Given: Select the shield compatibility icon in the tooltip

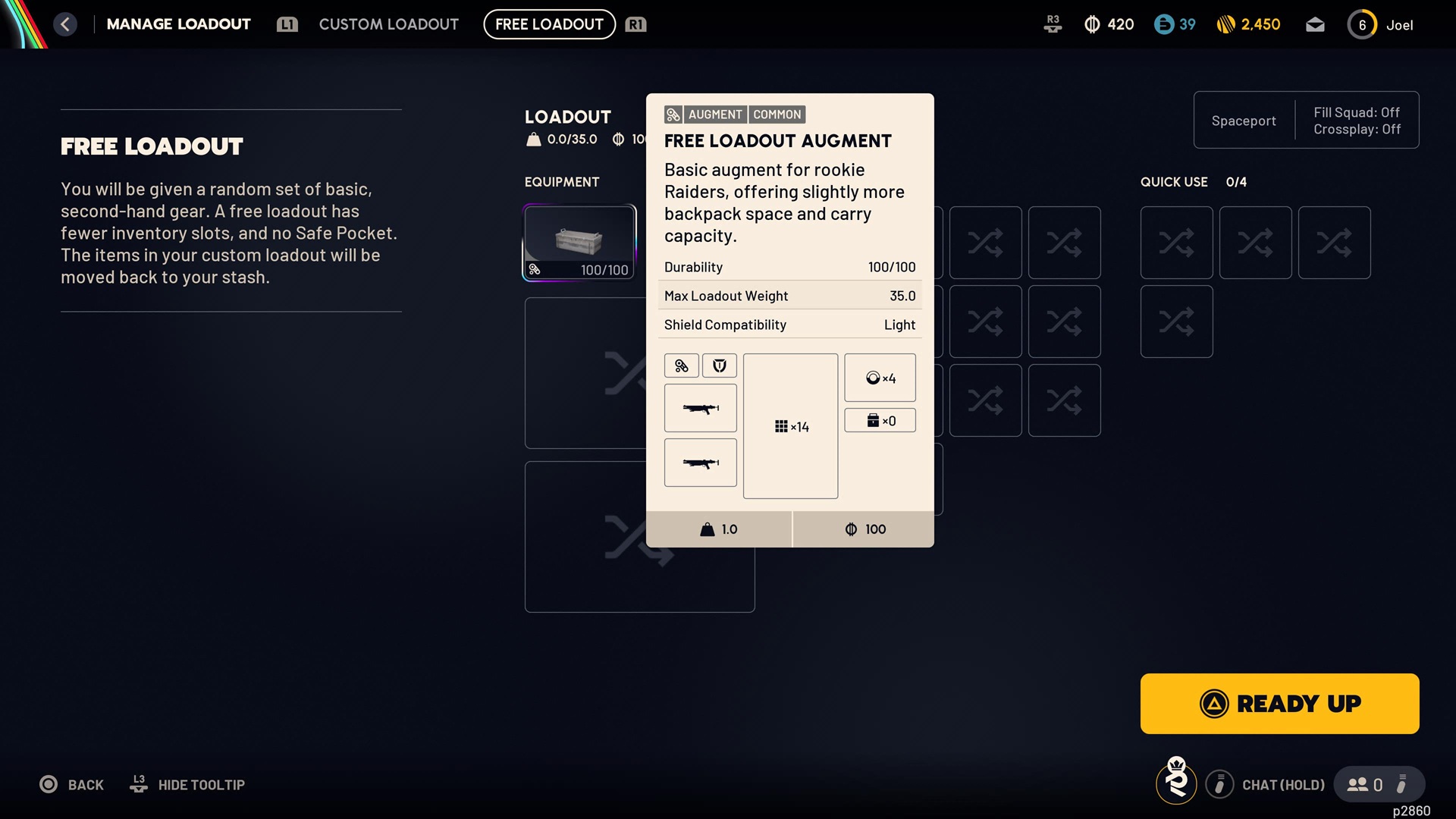Looking at the screenshot, I should [719, 365].
